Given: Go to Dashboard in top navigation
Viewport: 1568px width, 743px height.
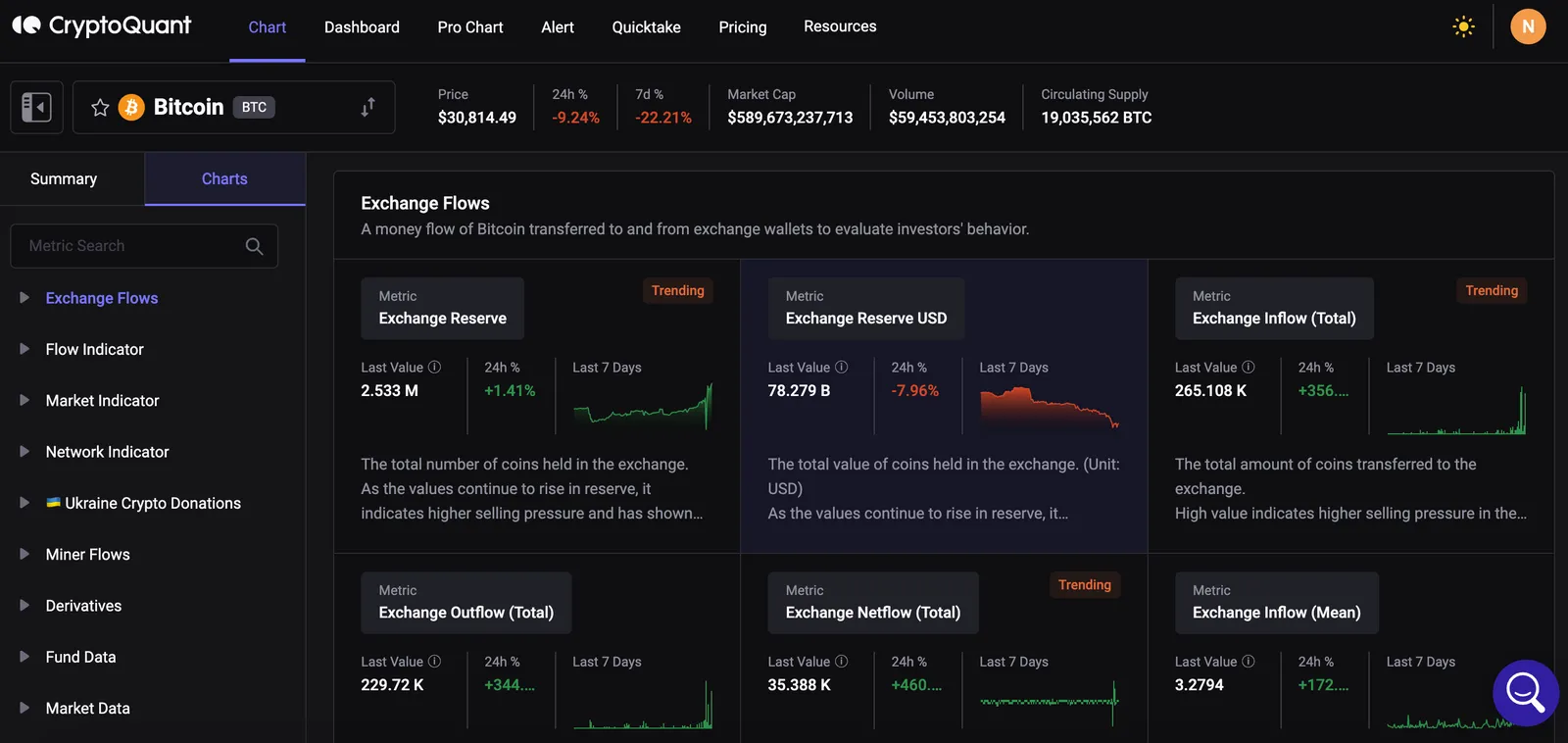Looking at the screenshot, I should click(362, 27).
